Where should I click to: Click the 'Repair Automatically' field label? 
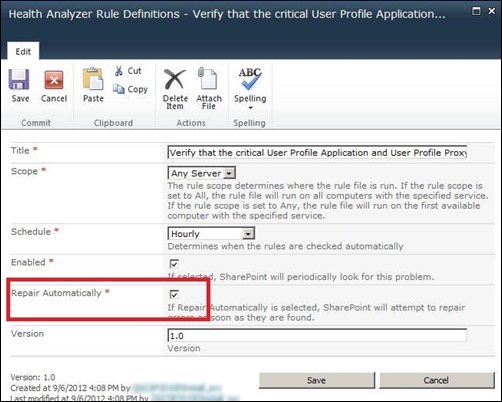pos(56,293)
